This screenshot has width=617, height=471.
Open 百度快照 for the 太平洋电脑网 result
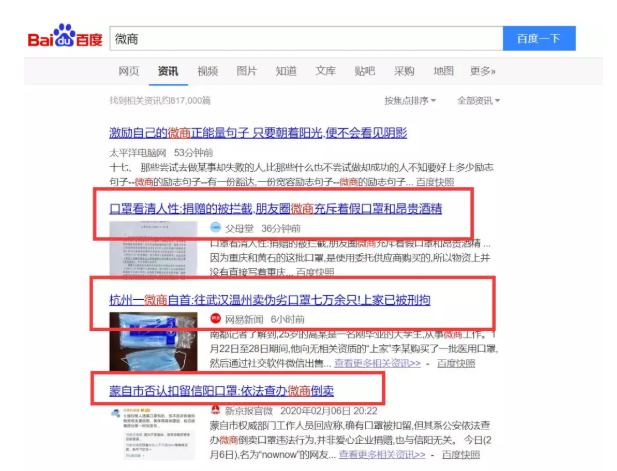click(435, 182)
